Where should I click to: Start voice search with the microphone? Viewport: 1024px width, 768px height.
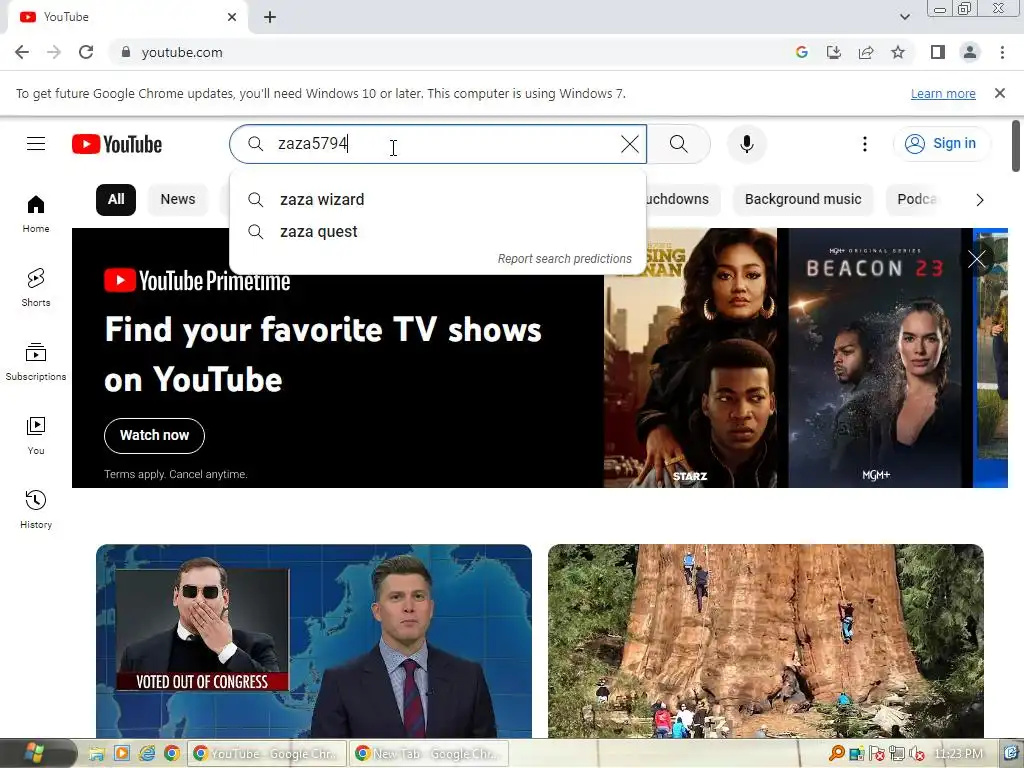coord(746,144)
